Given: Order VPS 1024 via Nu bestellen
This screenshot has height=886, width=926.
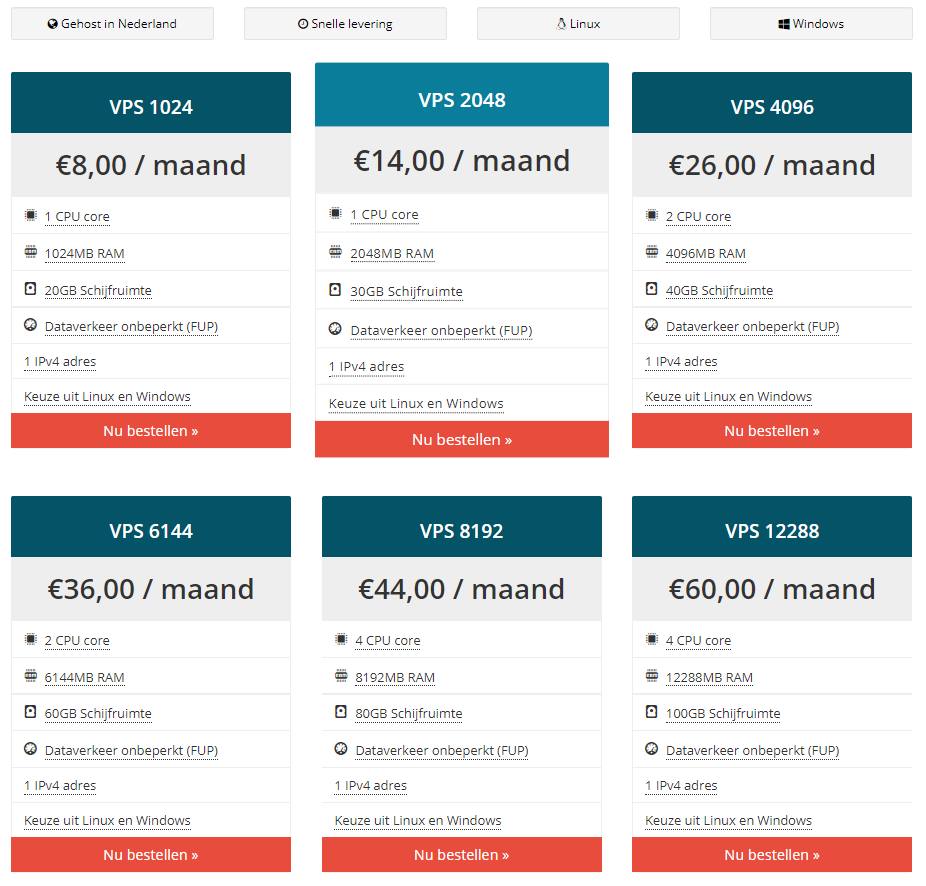Looking at the screenshot, I should click(x=151, y=431).
